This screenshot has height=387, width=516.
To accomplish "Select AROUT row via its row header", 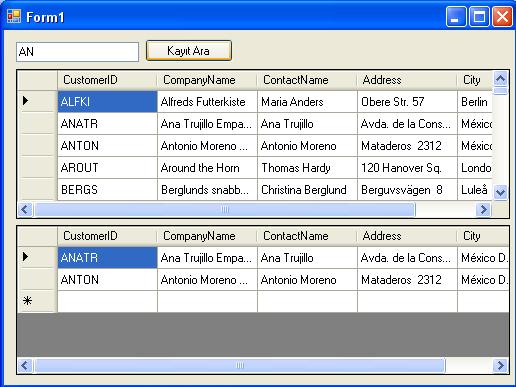I will coord(37,168).
